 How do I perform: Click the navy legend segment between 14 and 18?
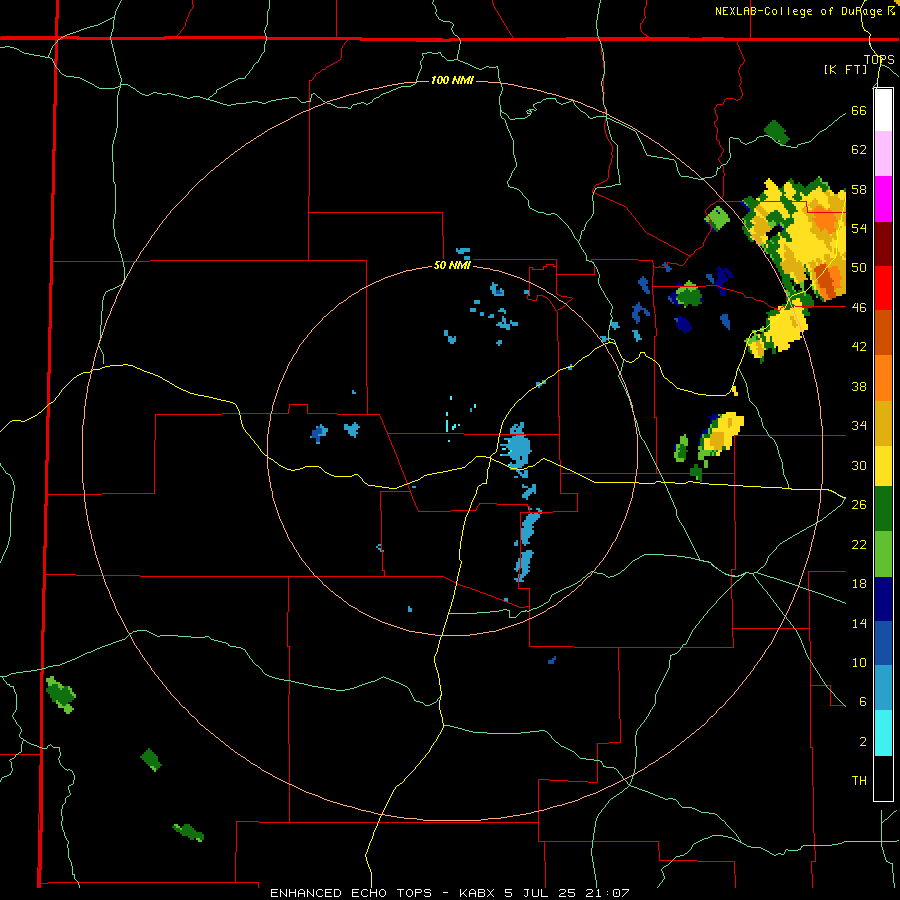pos(883,599)
